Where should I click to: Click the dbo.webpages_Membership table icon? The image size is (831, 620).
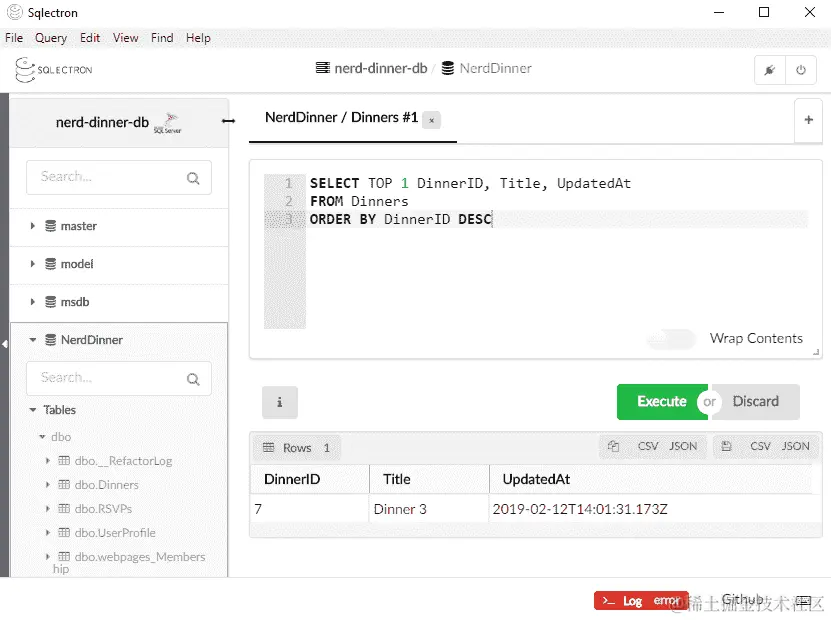point(64,556)
